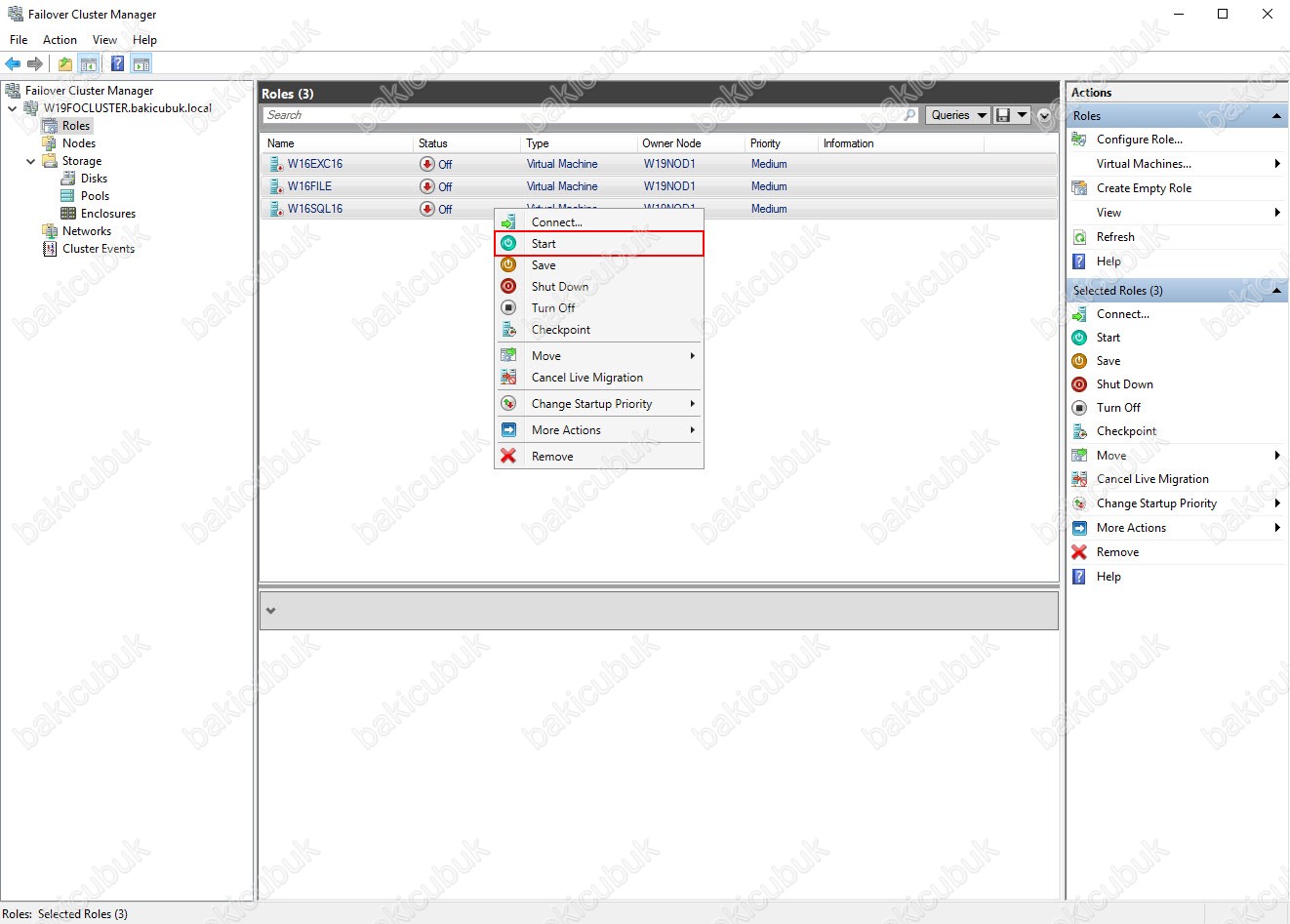Click the save query disk icon
Image resolution: width=1290 pixels, height=924 pixels.
pyautogui.click(x=1003, y=115)
